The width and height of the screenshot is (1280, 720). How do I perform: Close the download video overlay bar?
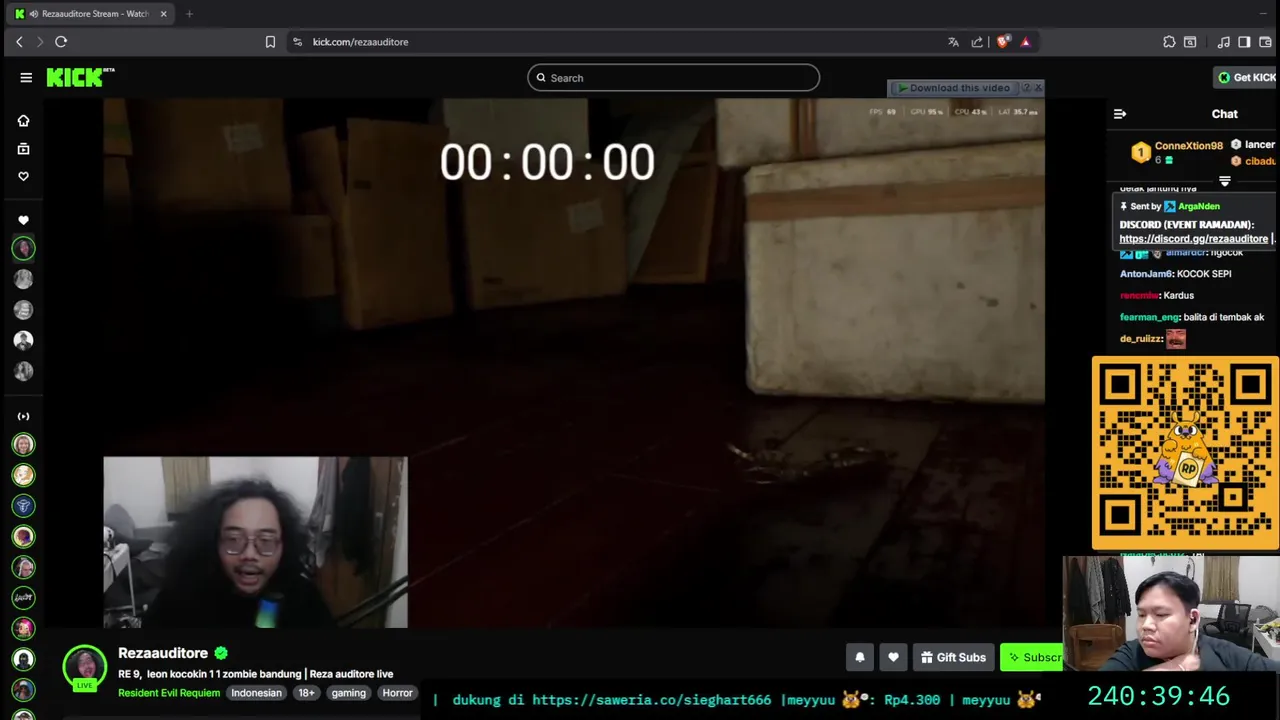tap(1038, 88)
